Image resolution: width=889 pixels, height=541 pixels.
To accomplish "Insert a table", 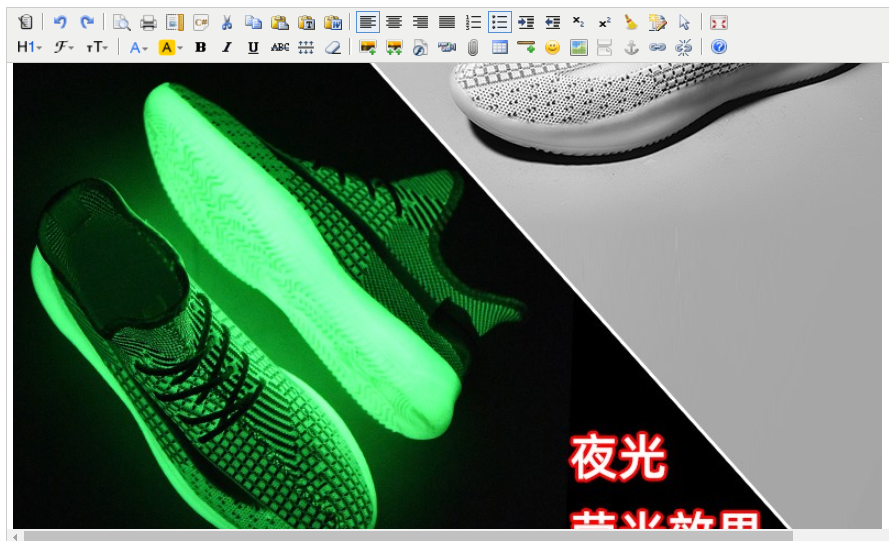I will [x=499, y=47].
